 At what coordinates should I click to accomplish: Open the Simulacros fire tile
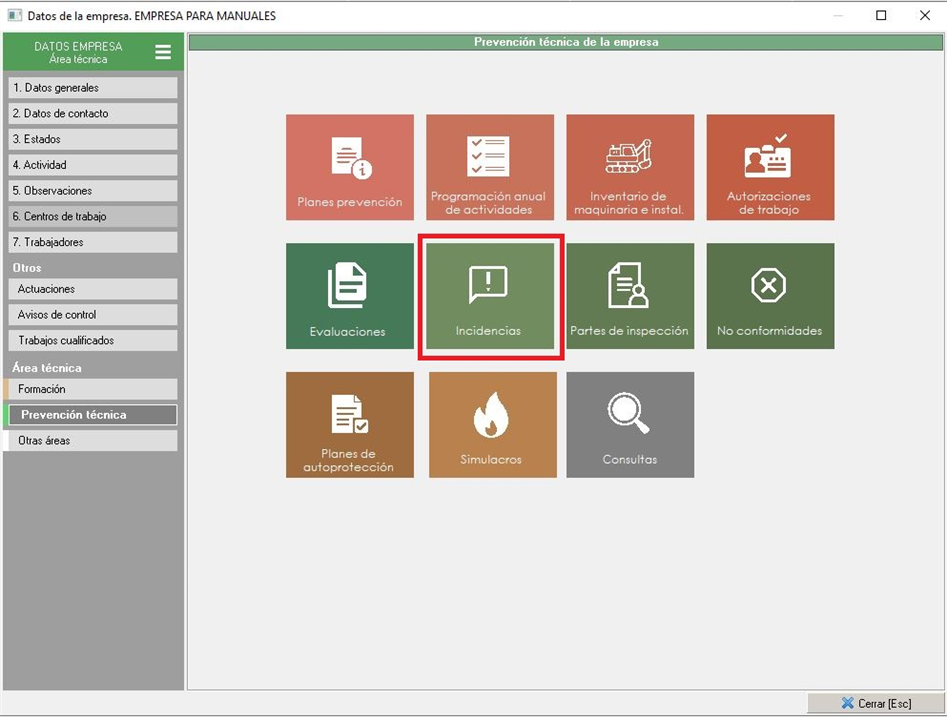click(x=489, y=425)
